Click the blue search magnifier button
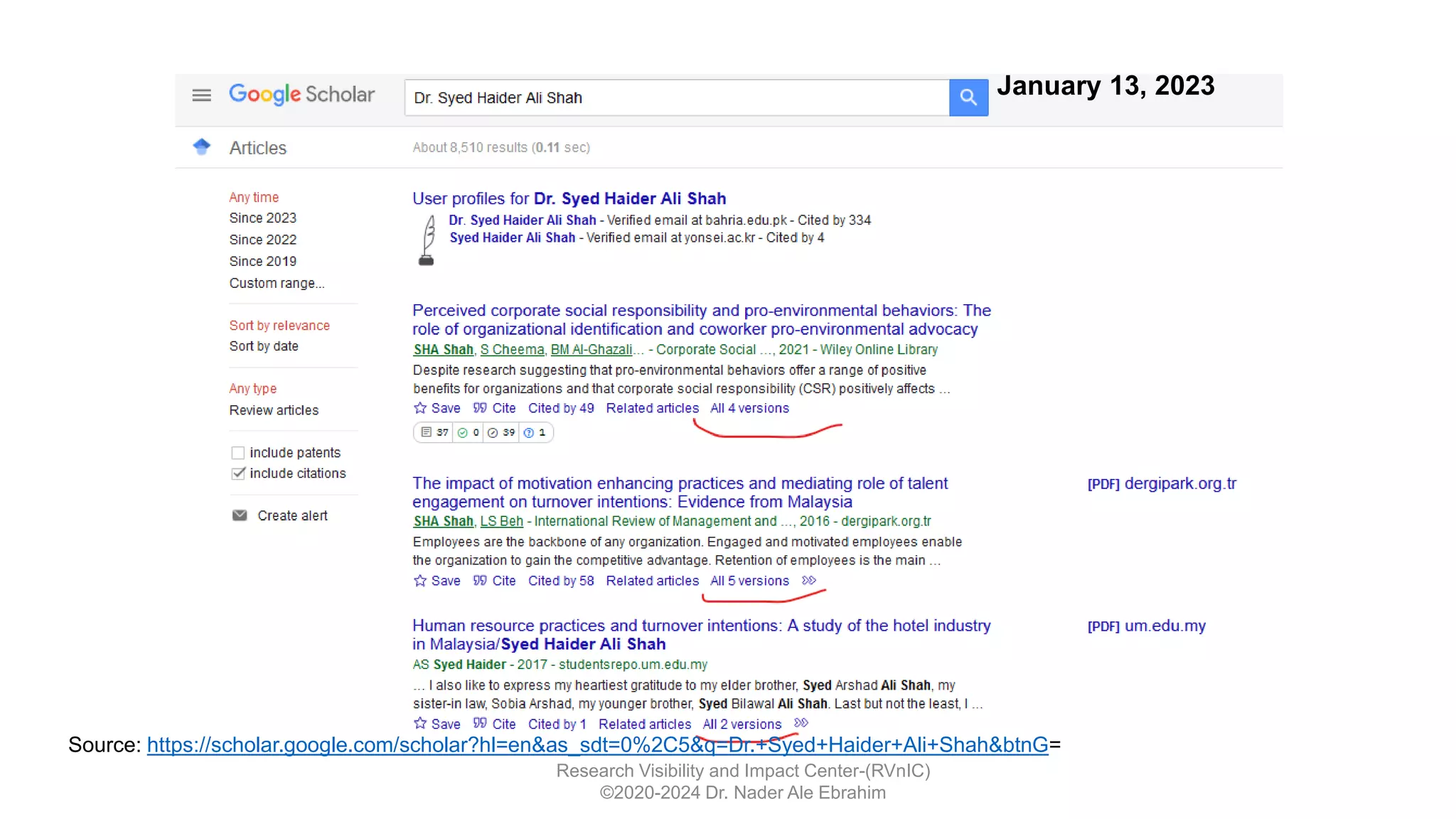This screenshot has width=1456, height=819. click(x=968, y=97)
